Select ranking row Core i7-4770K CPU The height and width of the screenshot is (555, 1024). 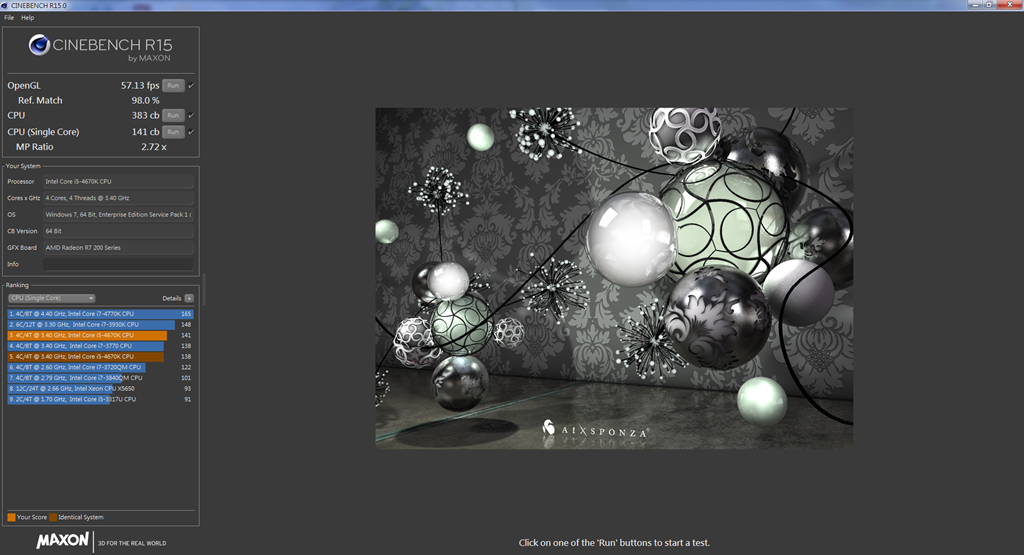pos(101,314)
